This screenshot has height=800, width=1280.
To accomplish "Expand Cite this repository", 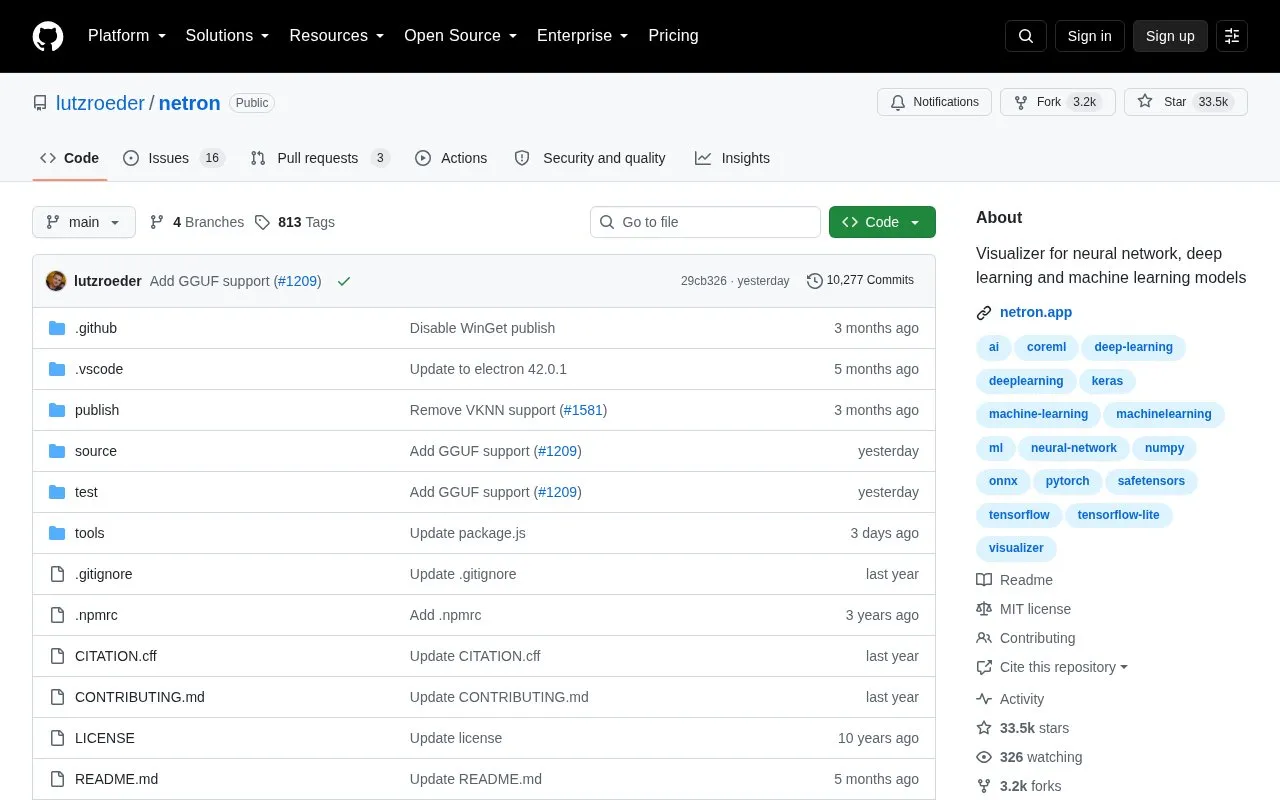I will (x=1052, y=667).
